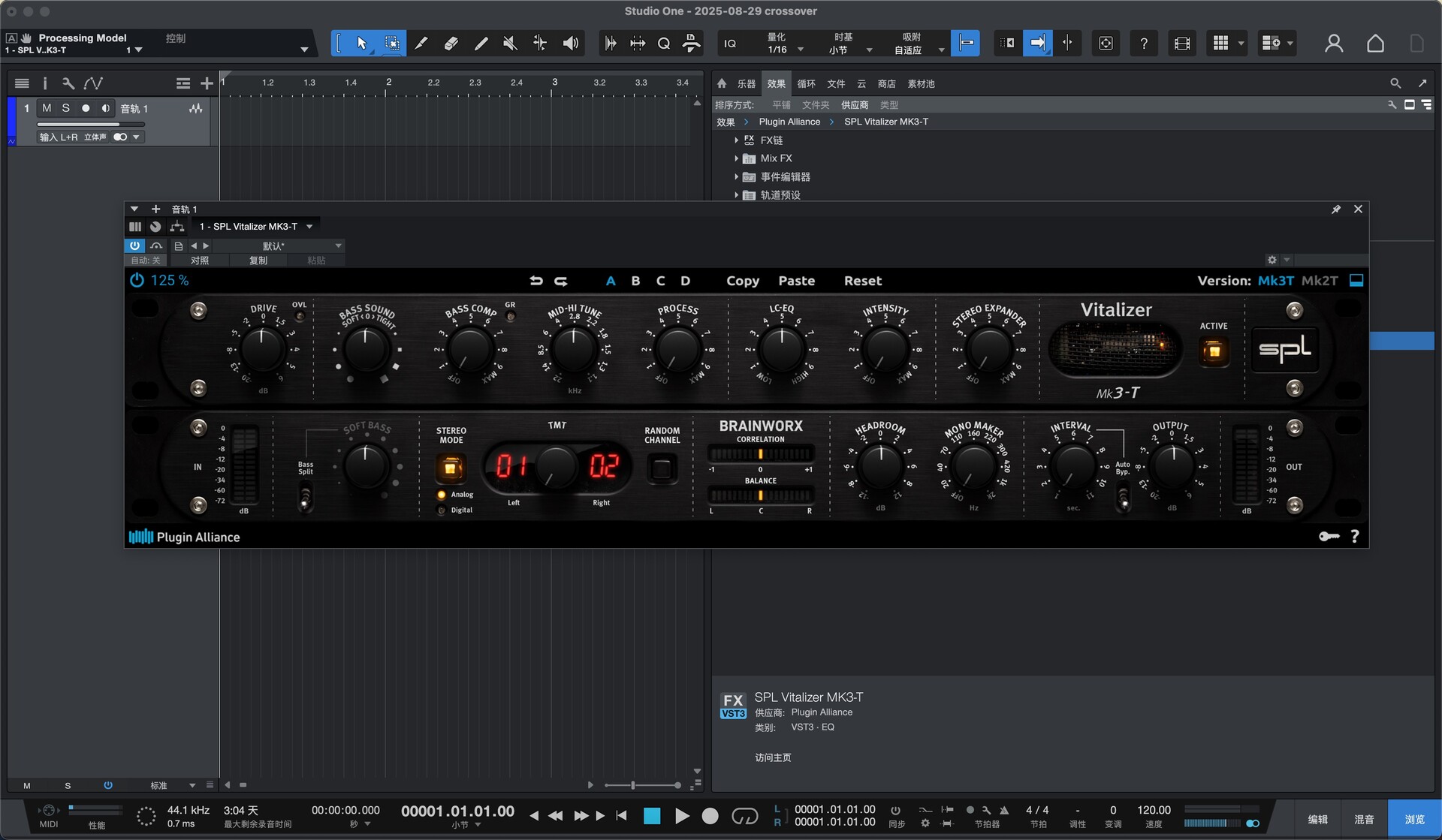1442x840 pixels.
Task: Toggle loop in transport bar
Action: pos(744,816)
